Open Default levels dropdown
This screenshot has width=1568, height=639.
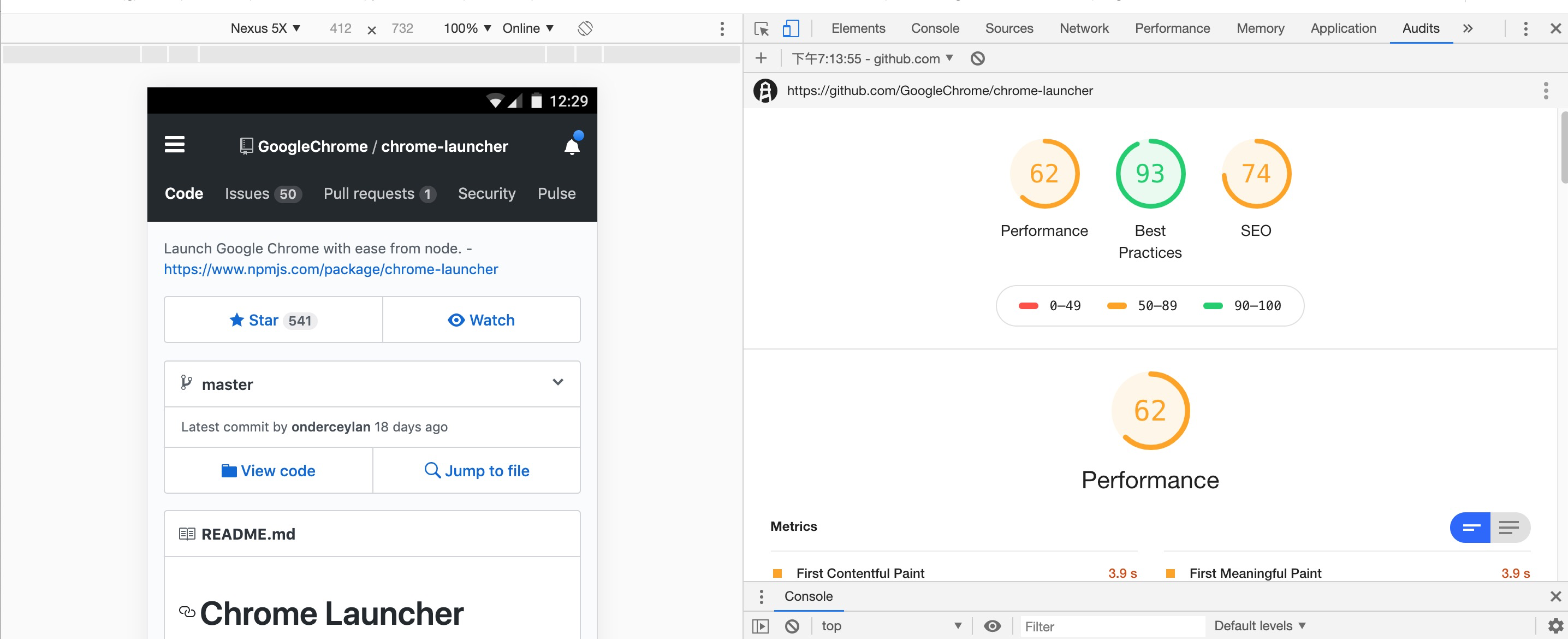click(1260, 626)
